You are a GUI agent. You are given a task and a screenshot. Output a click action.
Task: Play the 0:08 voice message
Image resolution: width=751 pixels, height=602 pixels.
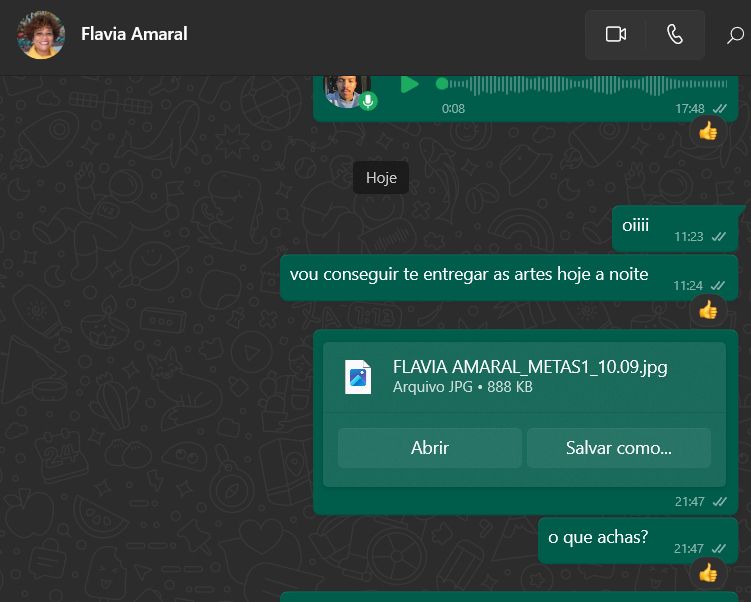click(x=409, y=84)
